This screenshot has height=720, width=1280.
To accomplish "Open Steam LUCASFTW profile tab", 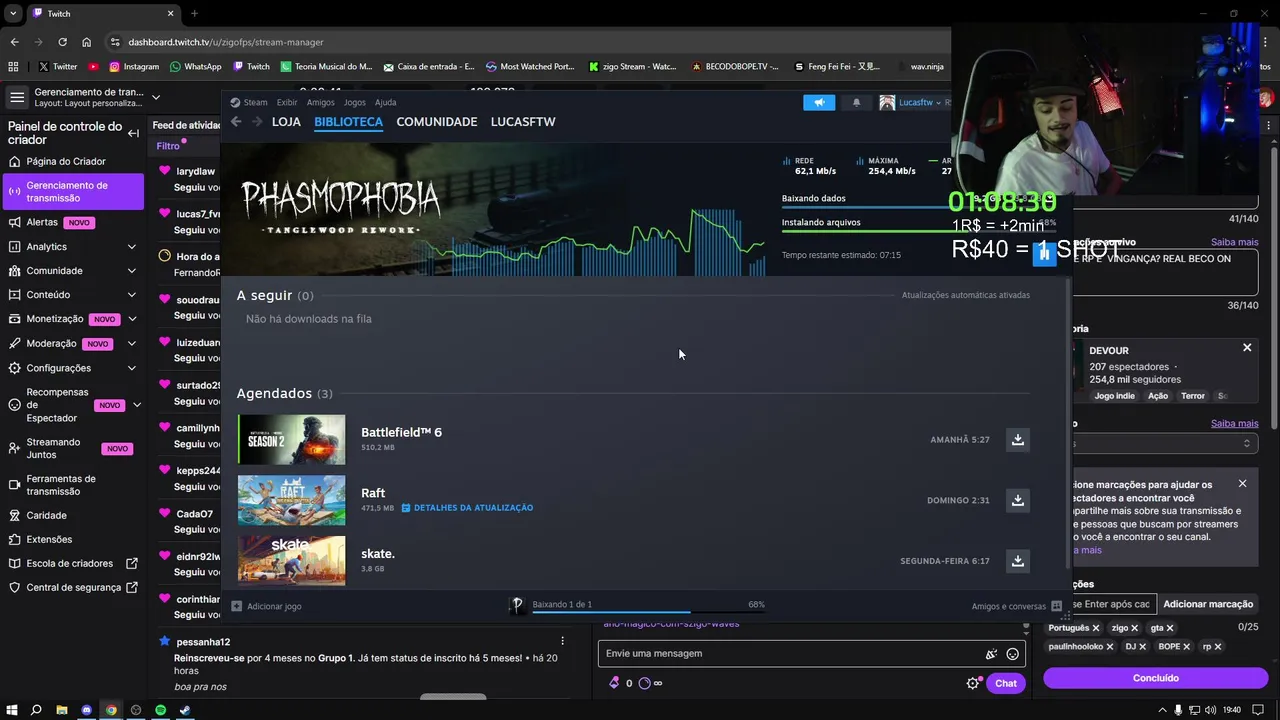I will point(523,122).
